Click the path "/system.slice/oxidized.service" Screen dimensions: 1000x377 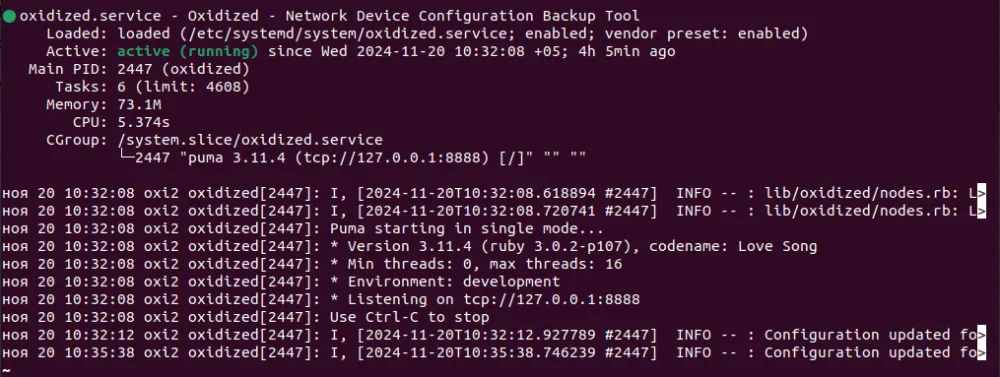(249, 140)
